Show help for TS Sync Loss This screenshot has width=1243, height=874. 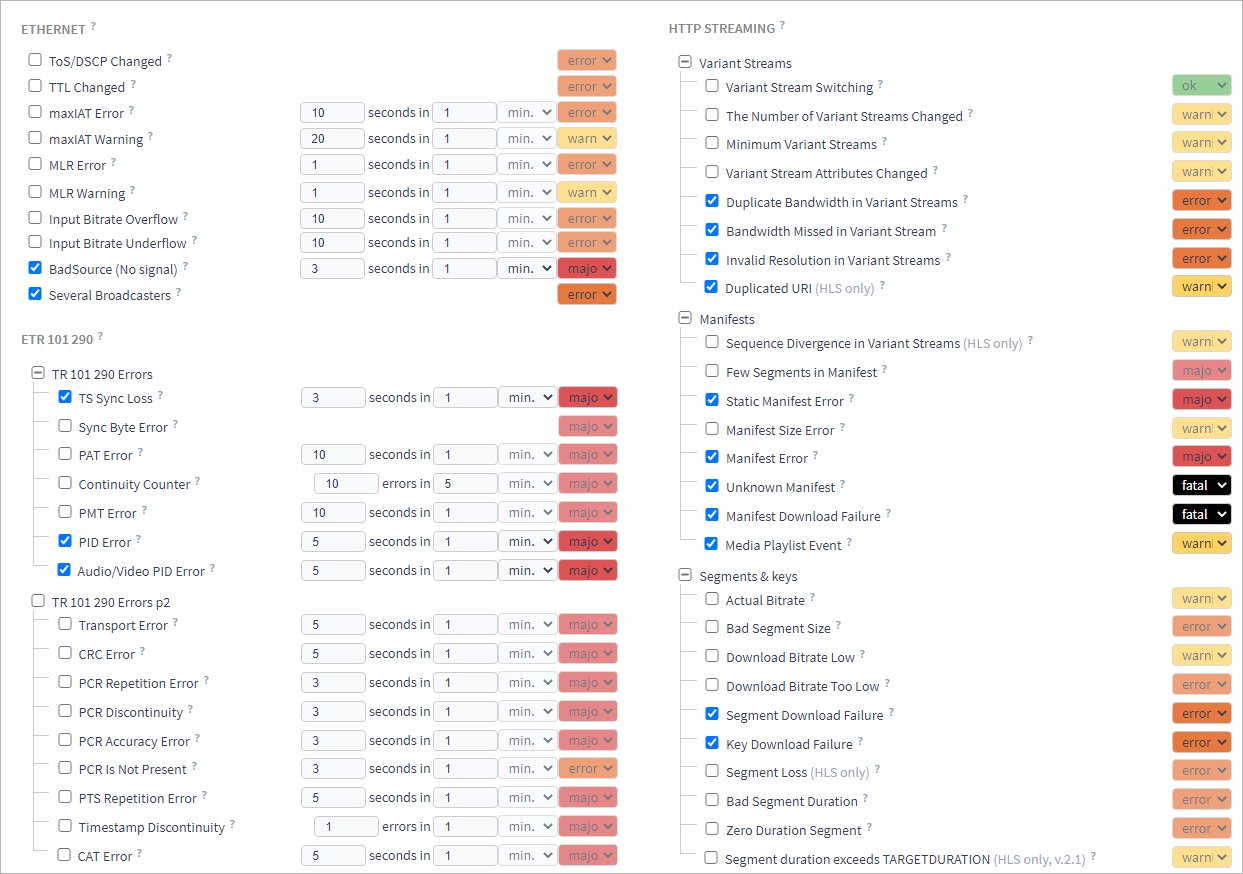click(x=160, y=396)
